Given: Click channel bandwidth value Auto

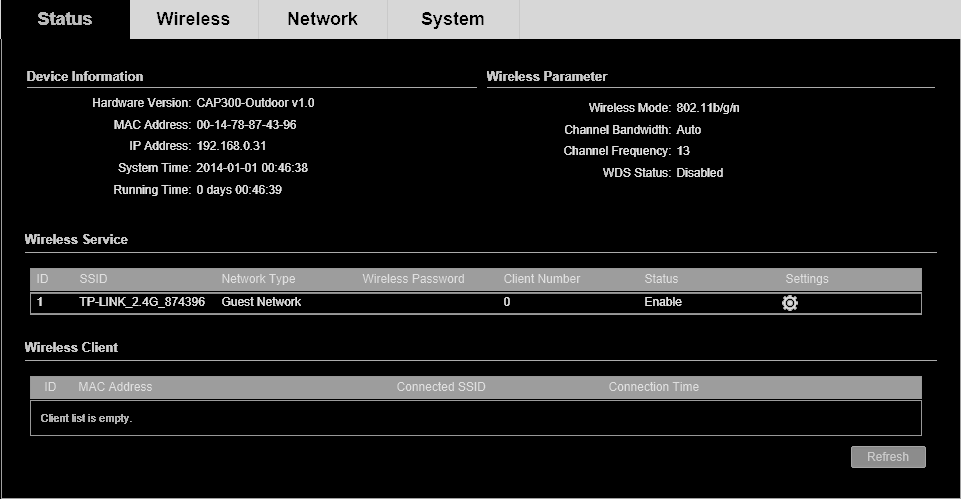Looking at the screenshot, I should 689,129.
